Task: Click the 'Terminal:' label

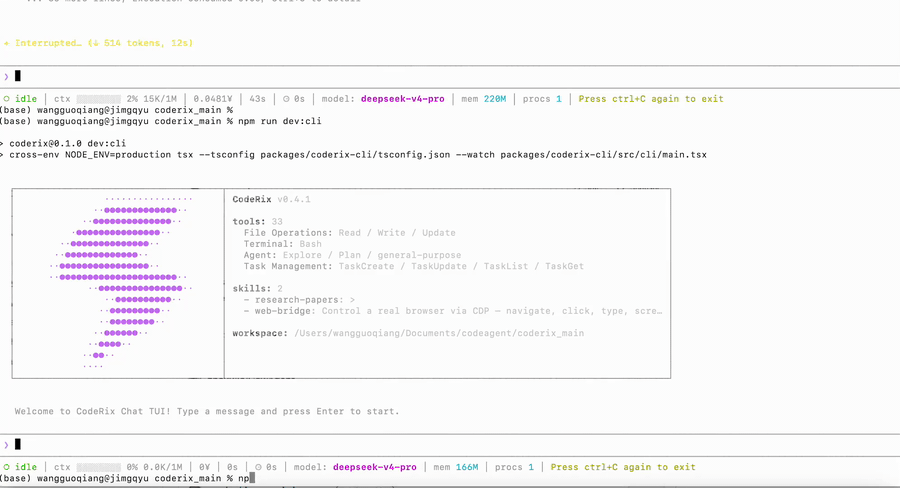Action: tap(269, 244)
